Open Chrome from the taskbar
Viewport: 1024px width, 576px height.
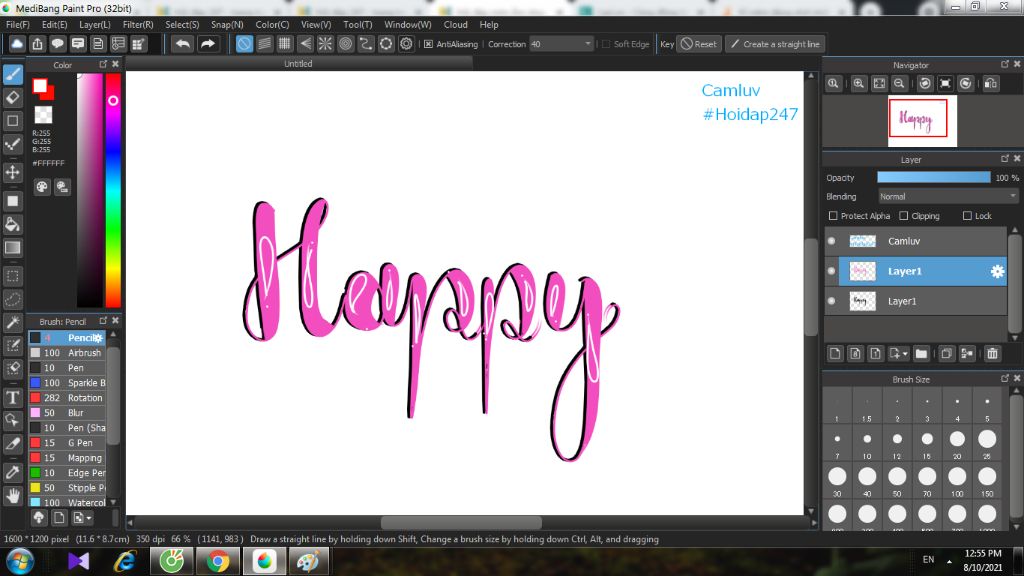pos(217,561)
